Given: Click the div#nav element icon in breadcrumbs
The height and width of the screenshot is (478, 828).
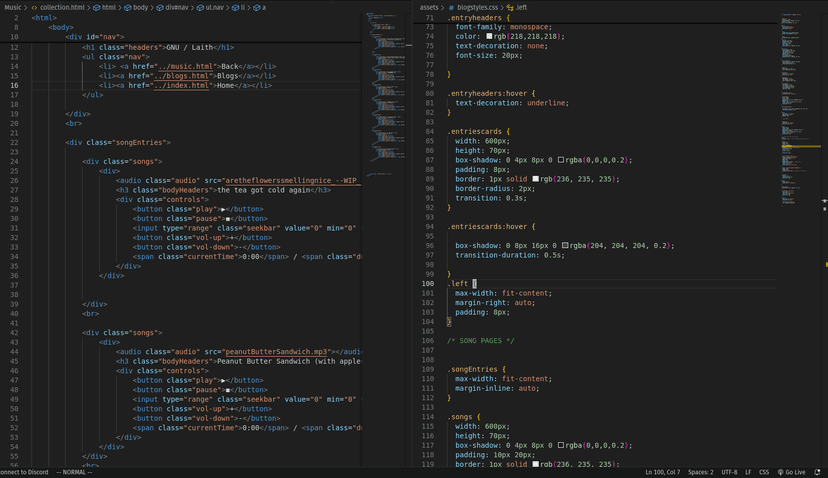Looking at the screenshot, I should [160, 7].
